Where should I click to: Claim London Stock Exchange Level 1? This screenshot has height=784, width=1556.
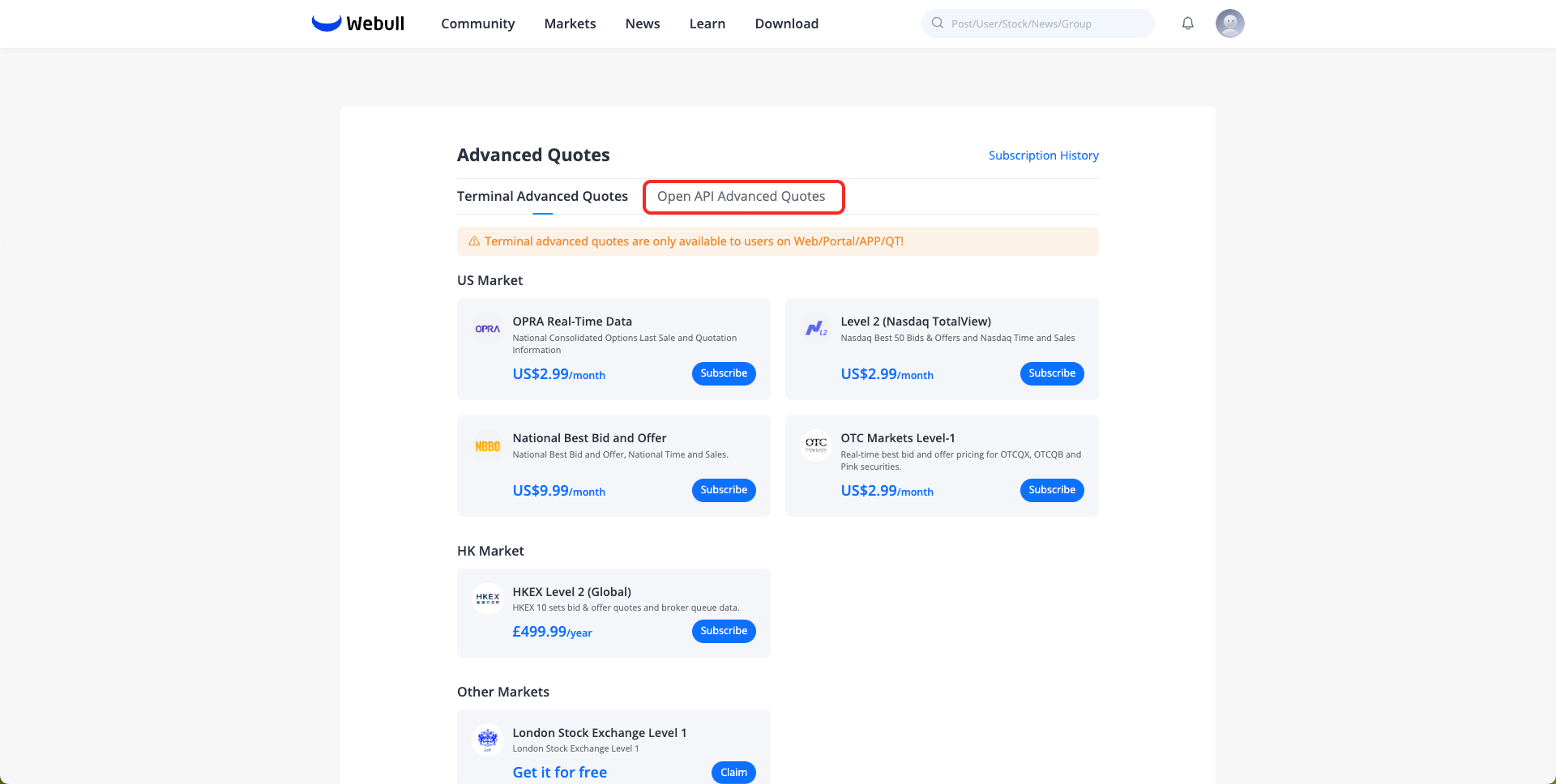point(733,773)
